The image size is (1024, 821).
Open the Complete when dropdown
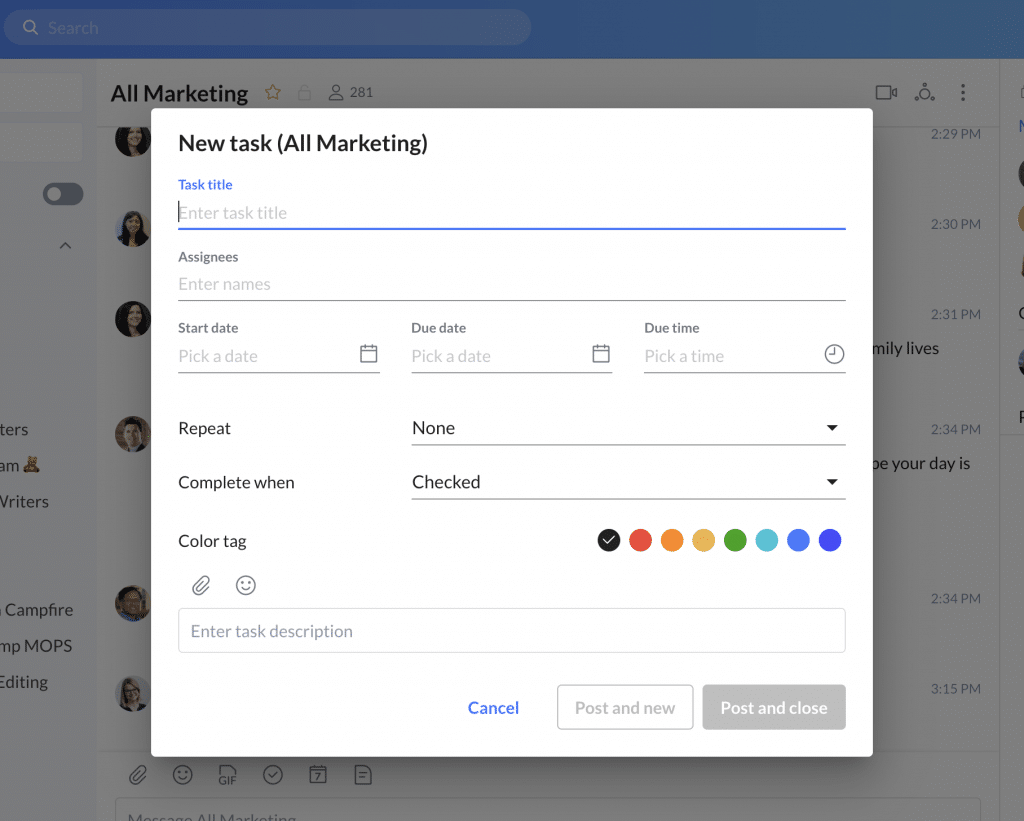628,482
